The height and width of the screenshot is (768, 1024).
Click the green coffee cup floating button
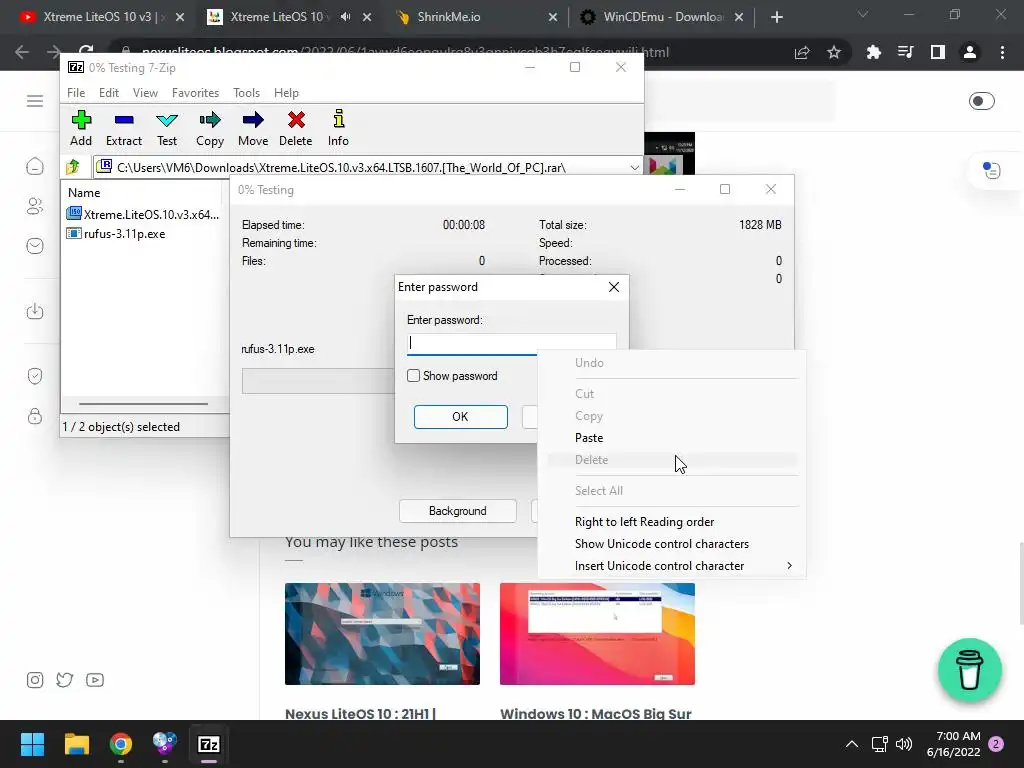(970, 670)
